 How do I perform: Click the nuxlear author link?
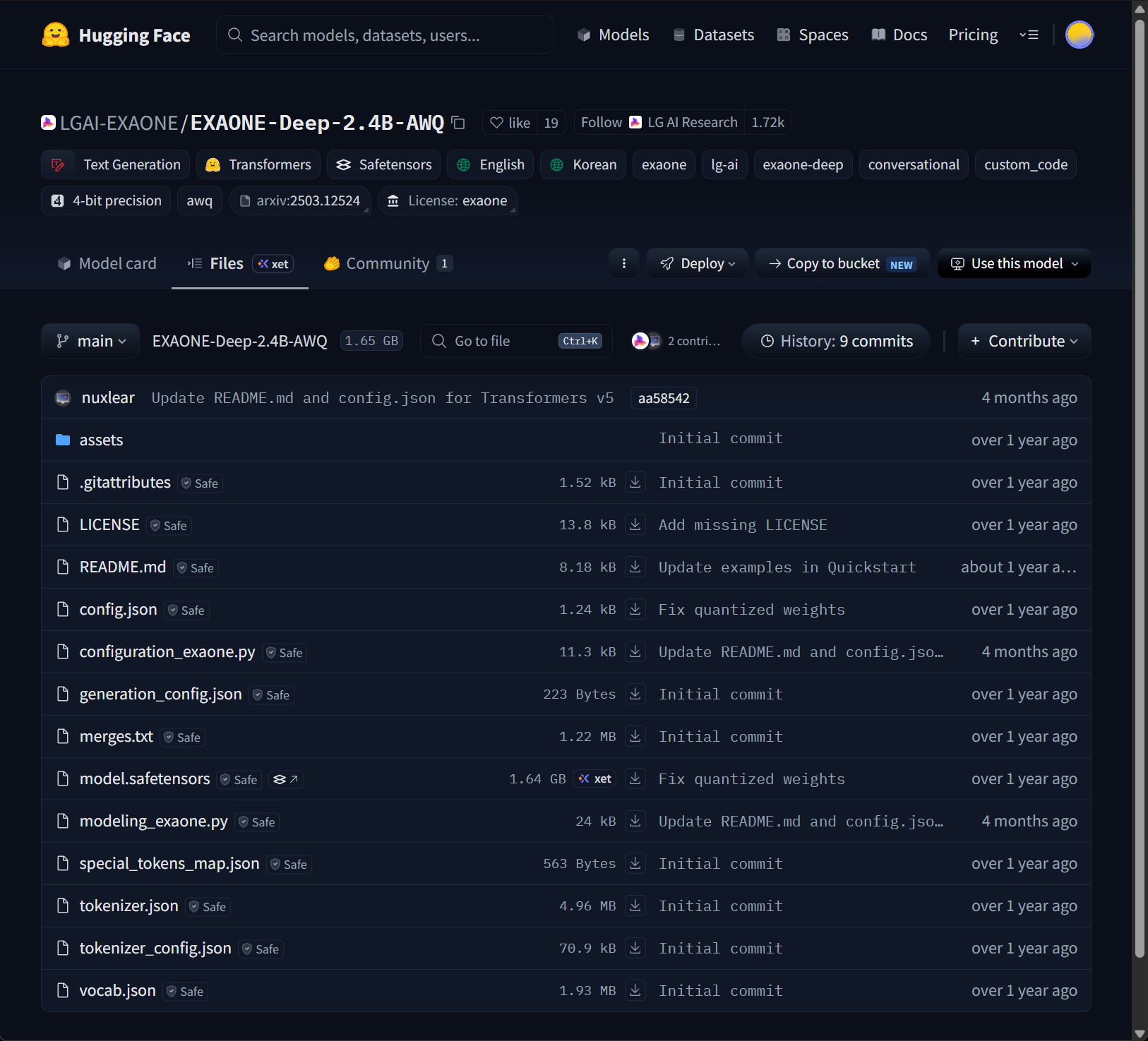[108, 397]
